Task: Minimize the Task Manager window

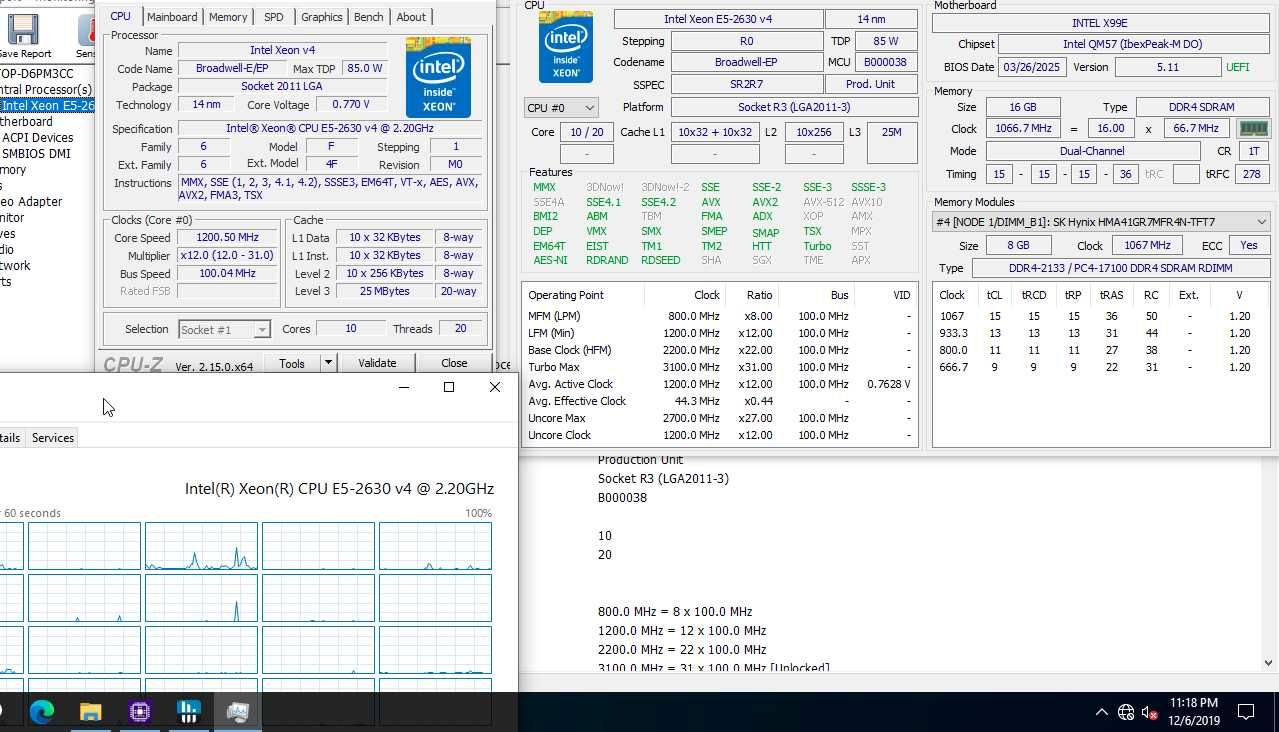Action: 404,387
